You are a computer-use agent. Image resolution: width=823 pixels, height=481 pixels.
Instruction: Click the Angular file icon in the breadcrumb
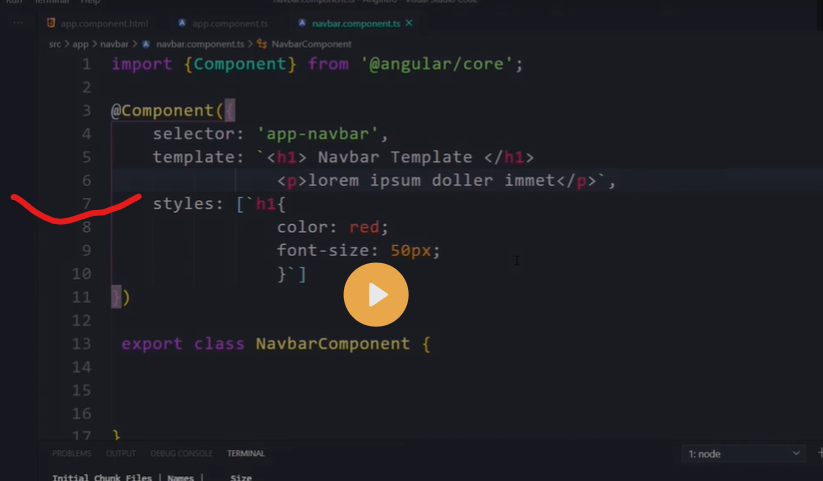click(x=147, y=44)
